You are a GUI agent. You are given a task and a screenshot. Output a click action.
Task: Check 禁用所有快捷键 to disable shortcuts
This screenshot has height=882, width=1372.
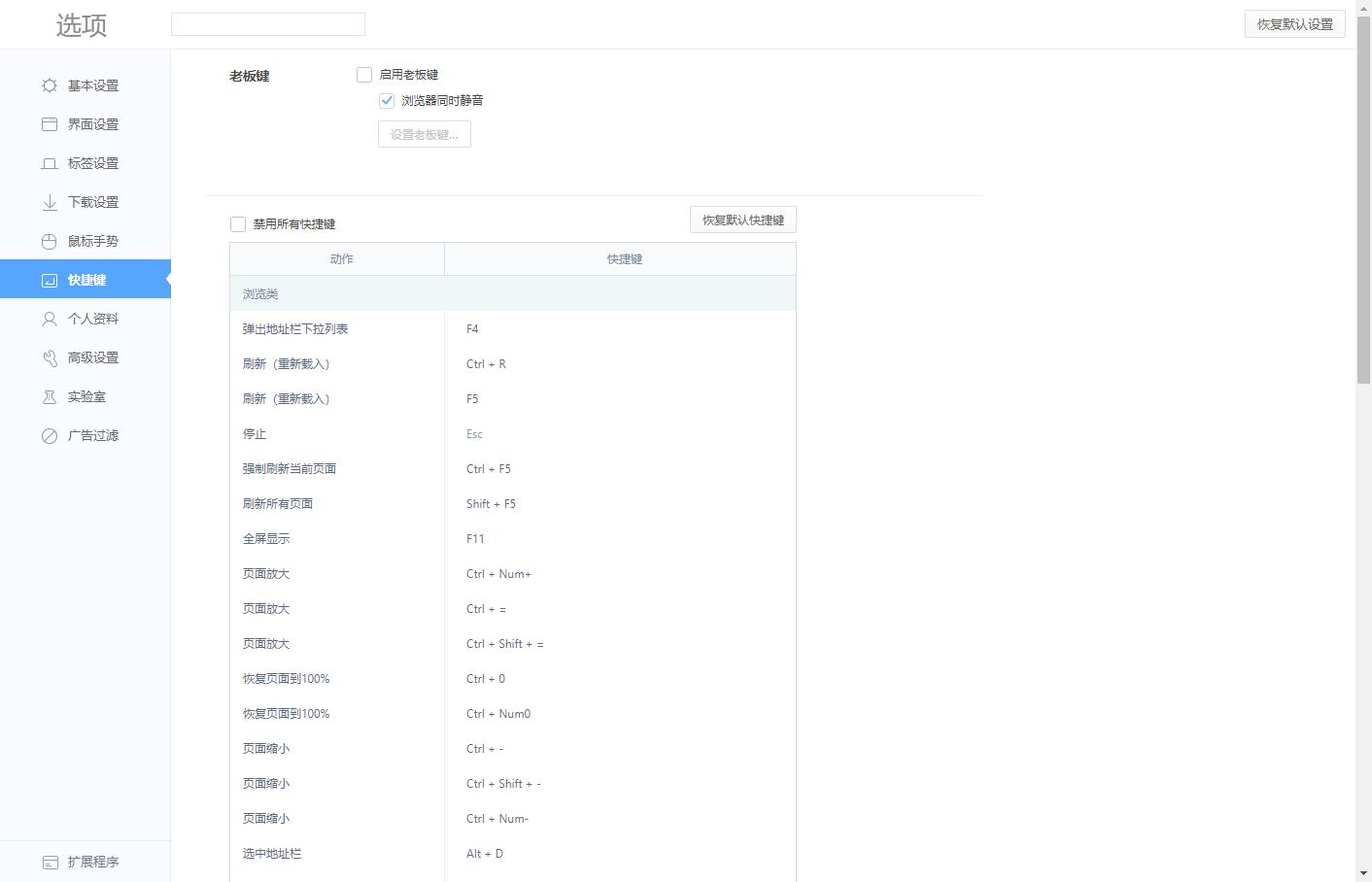click(237, 223)
